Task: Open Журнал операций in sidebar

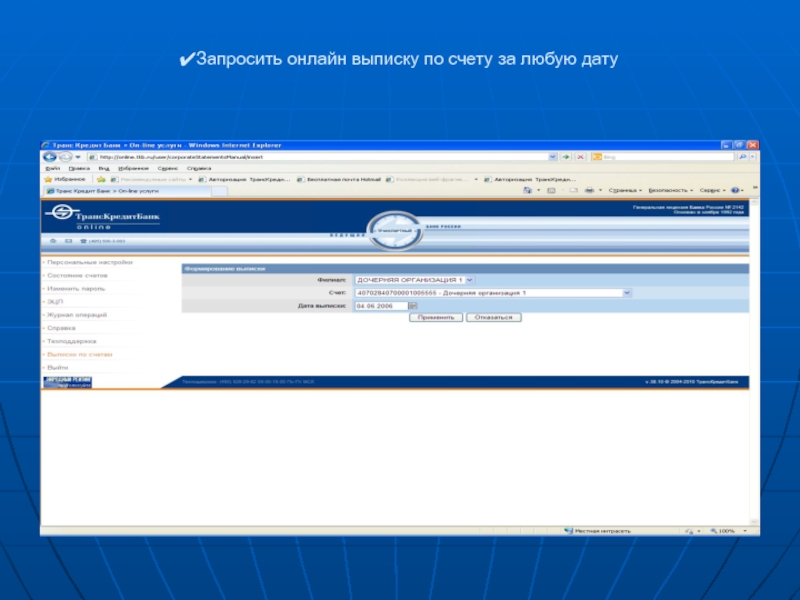Action: 77,315
